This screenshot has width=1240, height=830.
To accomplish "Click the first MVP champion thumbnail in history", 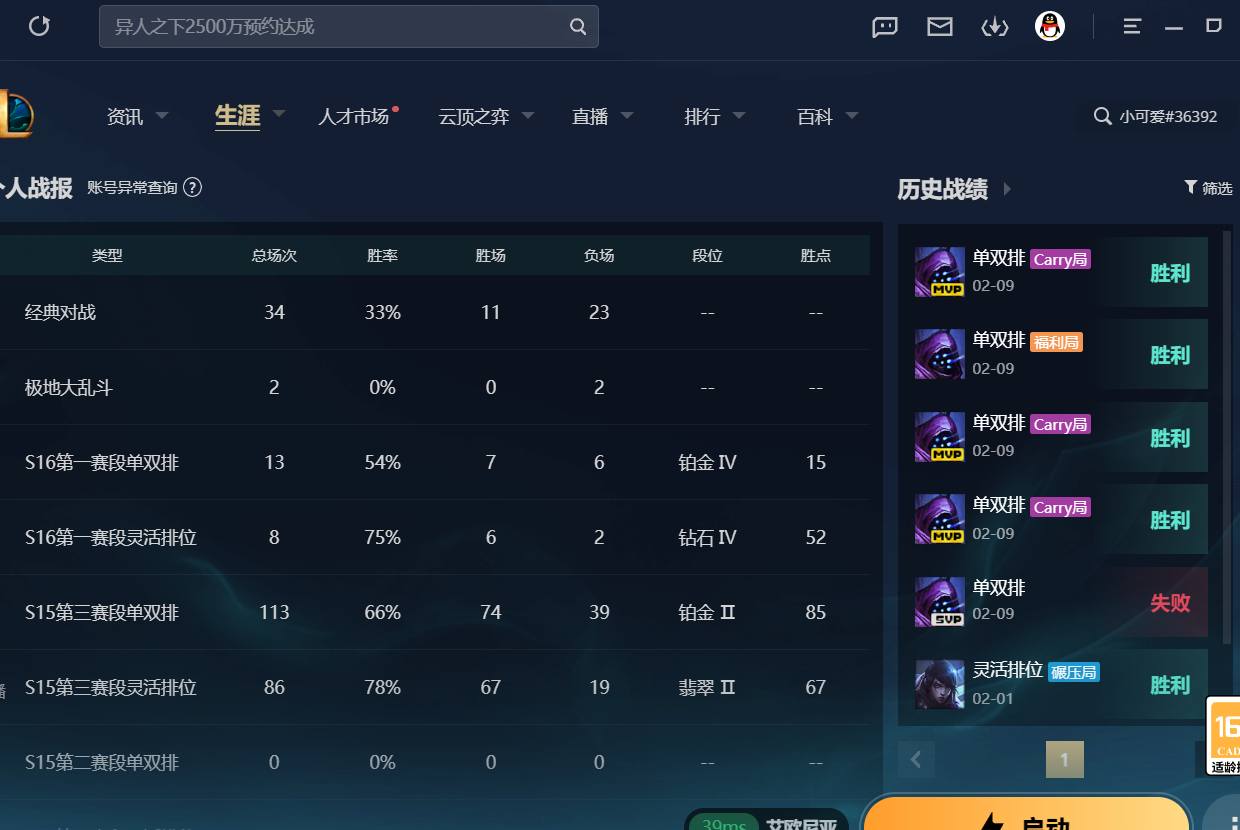I will click(938, 271).
